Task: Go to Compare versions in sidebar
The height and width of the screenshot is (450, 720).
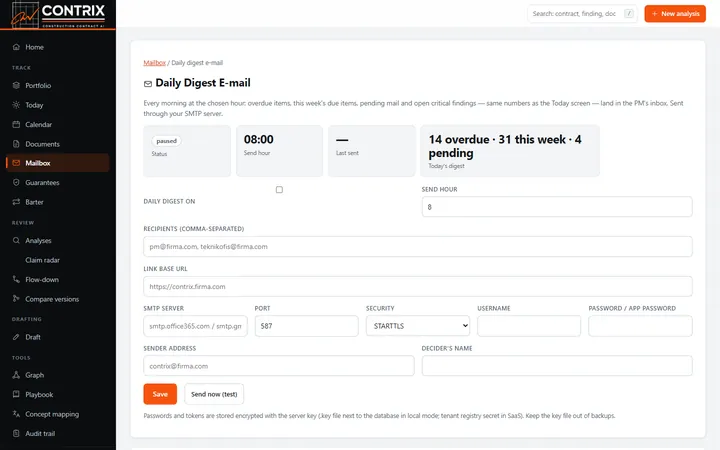Action: (x=52, y=299)
